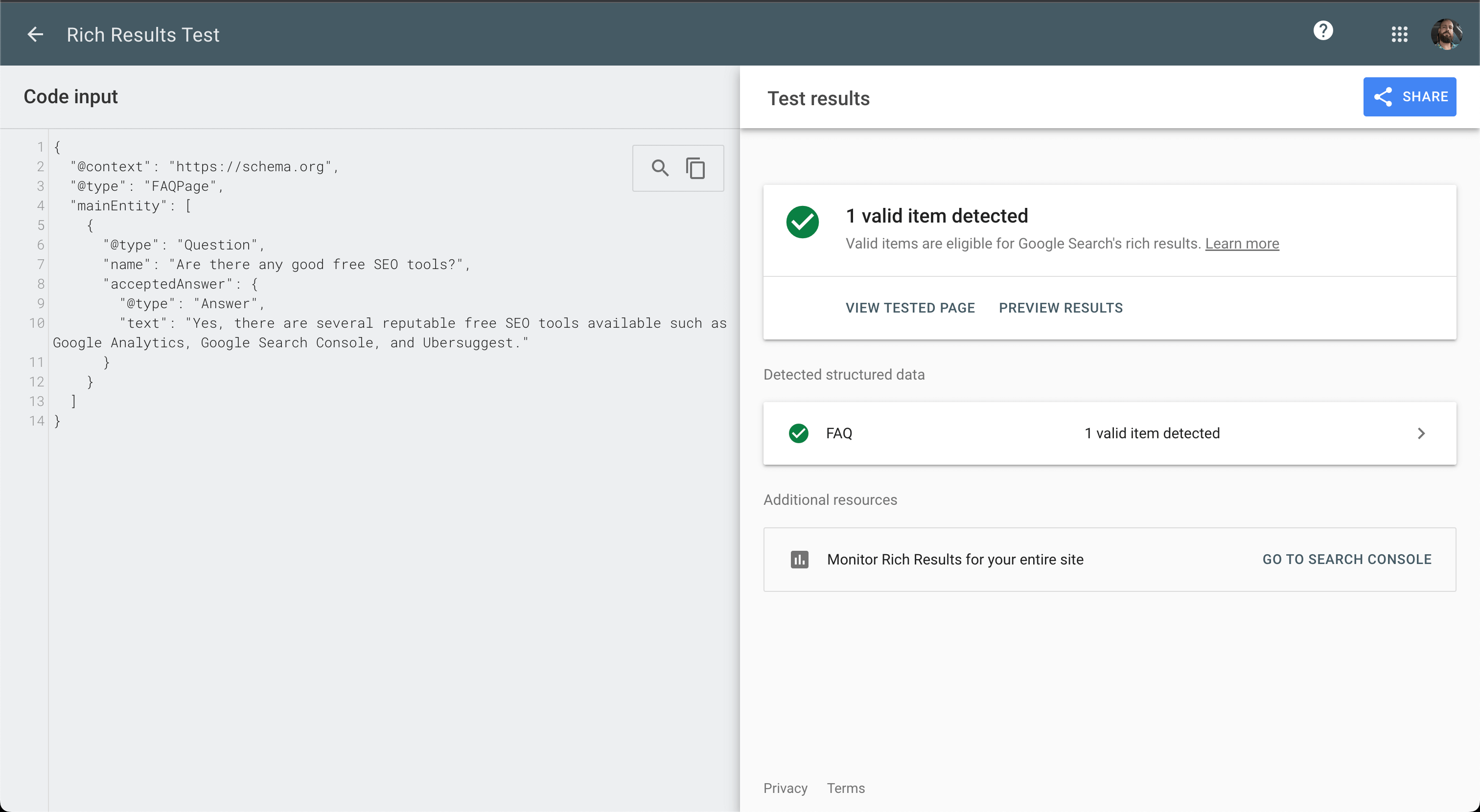Click PREVIEW RESULTS

click(1061, 308)
